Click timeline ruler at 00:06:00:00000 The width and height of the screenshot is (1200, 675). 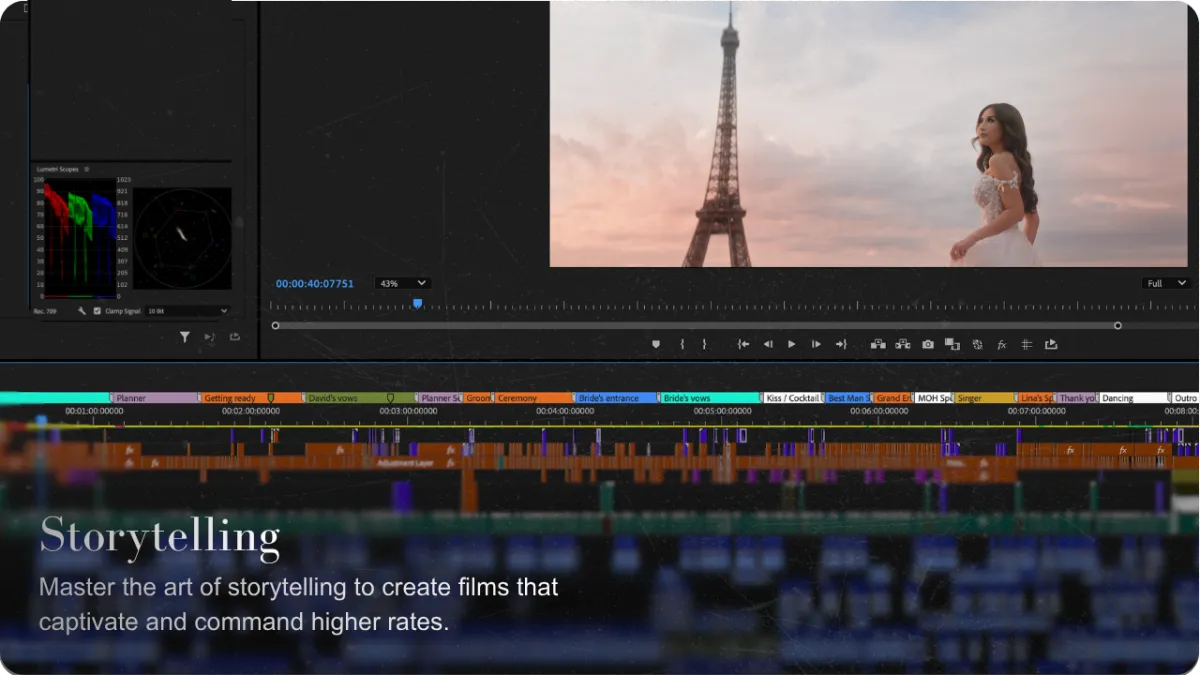(x=879, y=411)
